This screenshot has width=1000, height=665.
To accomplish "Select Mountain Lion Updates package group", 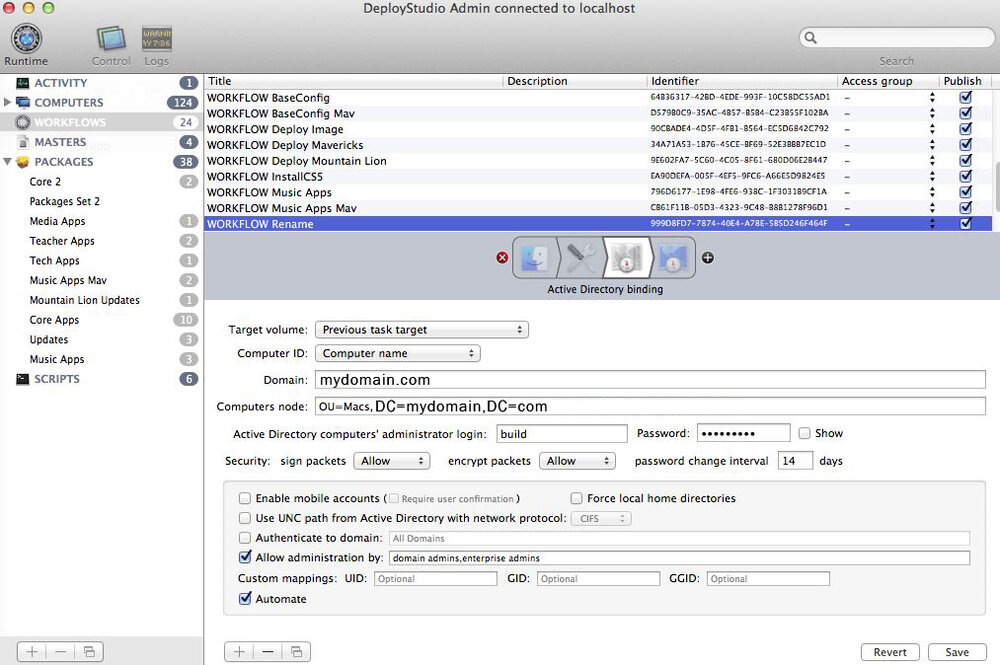I will point(84,300).
